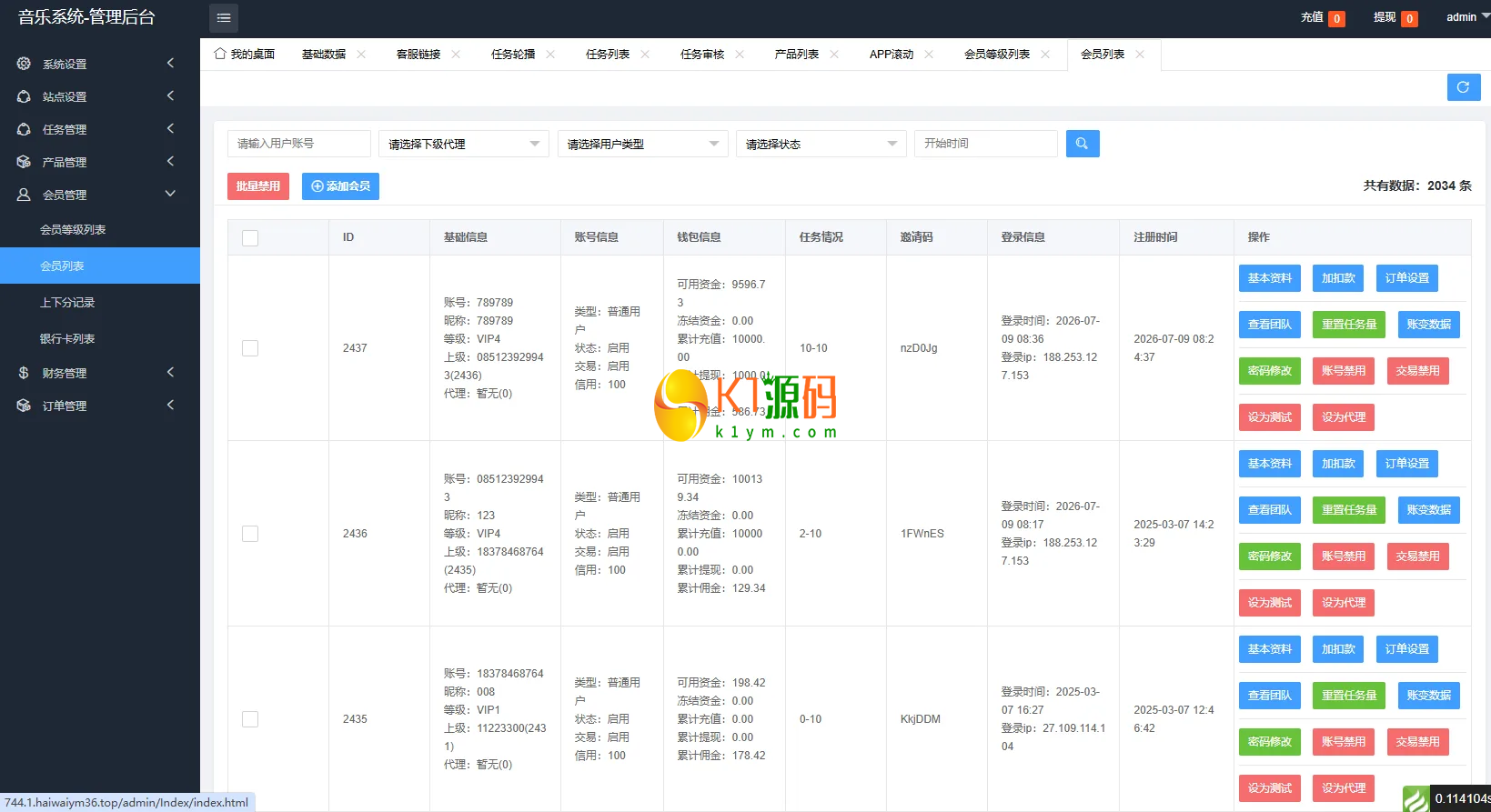Close the 任务审核 tab
Image resolution: width=1491 pixels, height=812 pixels.
(x=740, y=55)
